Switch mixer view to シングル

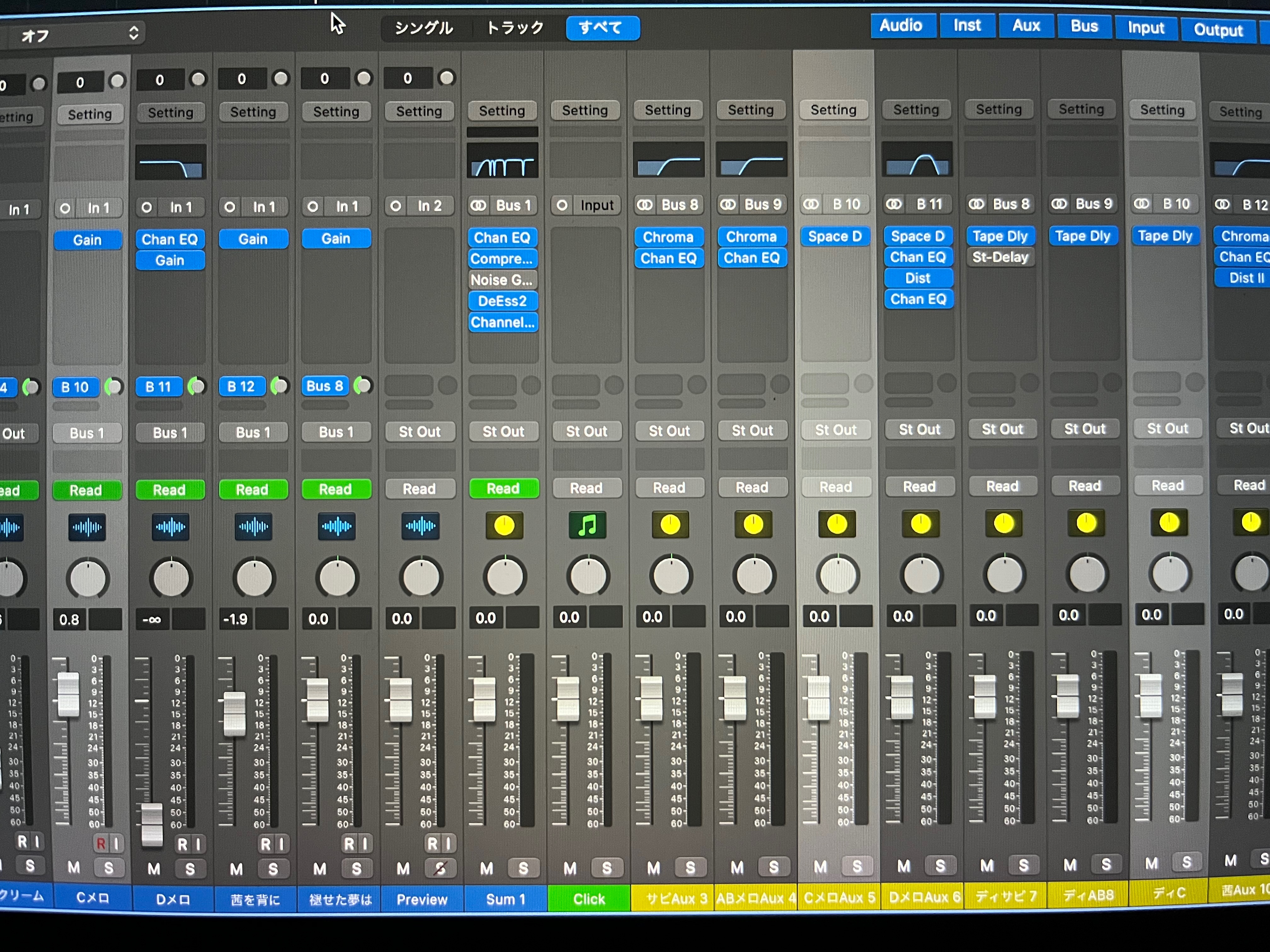tap(424, 27)
